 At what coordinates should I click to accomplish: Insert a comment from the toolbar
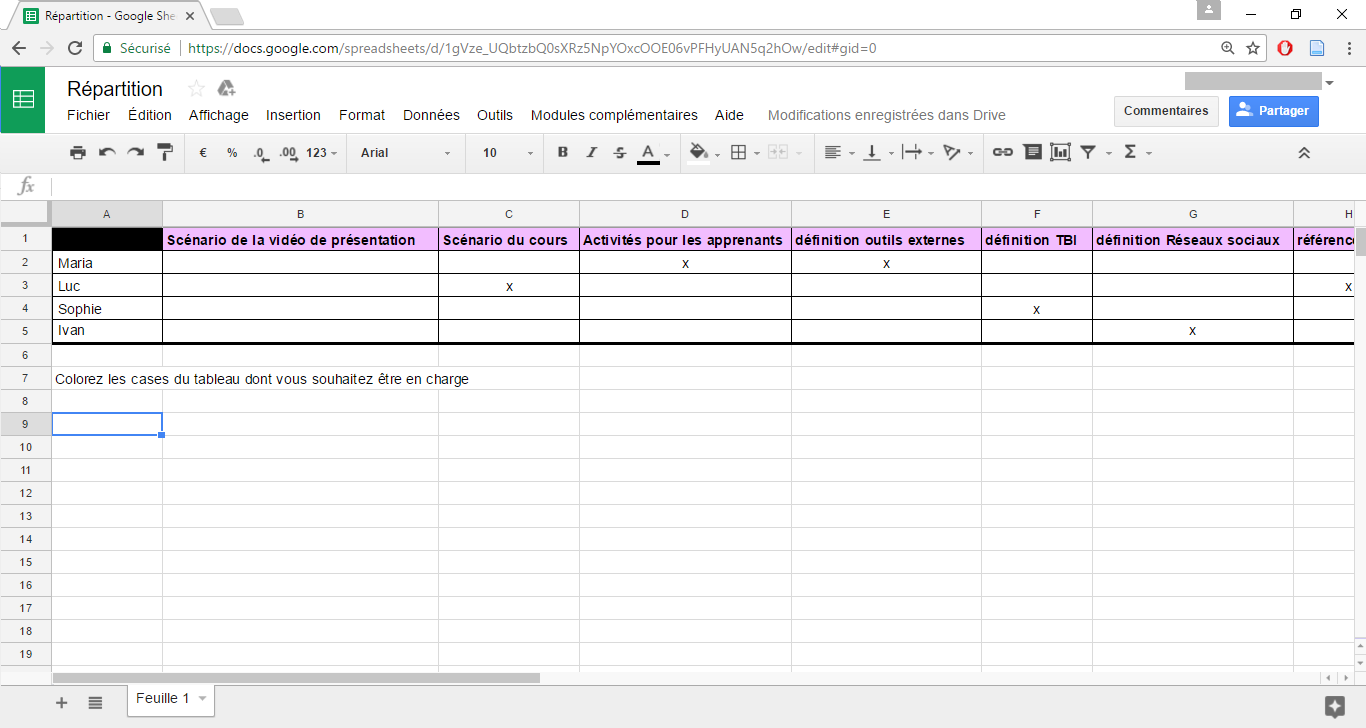1032,153
